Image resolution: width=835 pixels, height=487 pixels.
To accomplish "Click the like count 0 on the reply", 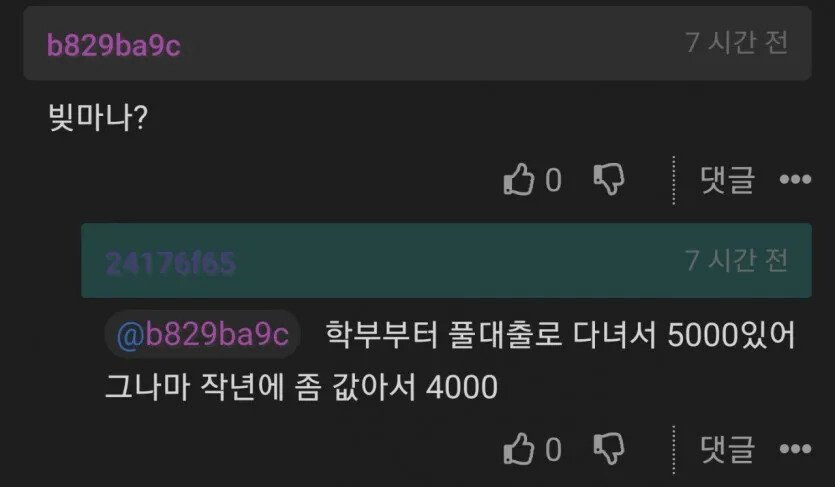I will tap(553, 450).
